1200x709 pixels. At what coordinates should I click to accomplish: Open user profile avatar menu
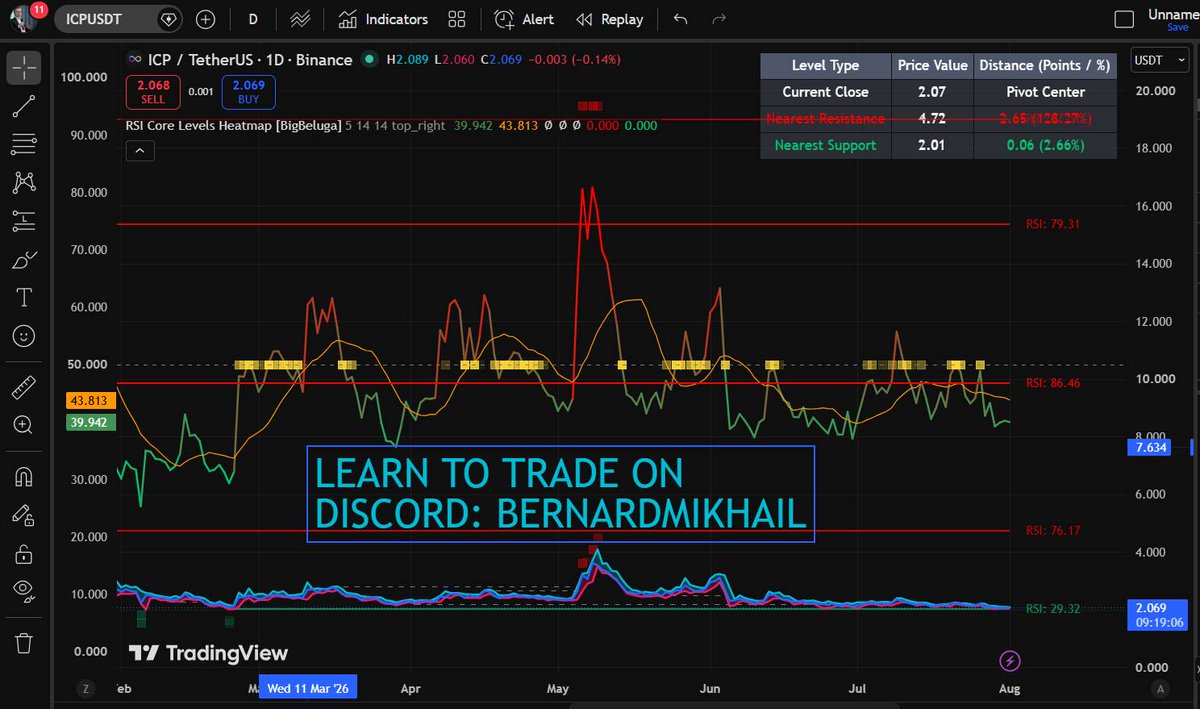[24, 17]
